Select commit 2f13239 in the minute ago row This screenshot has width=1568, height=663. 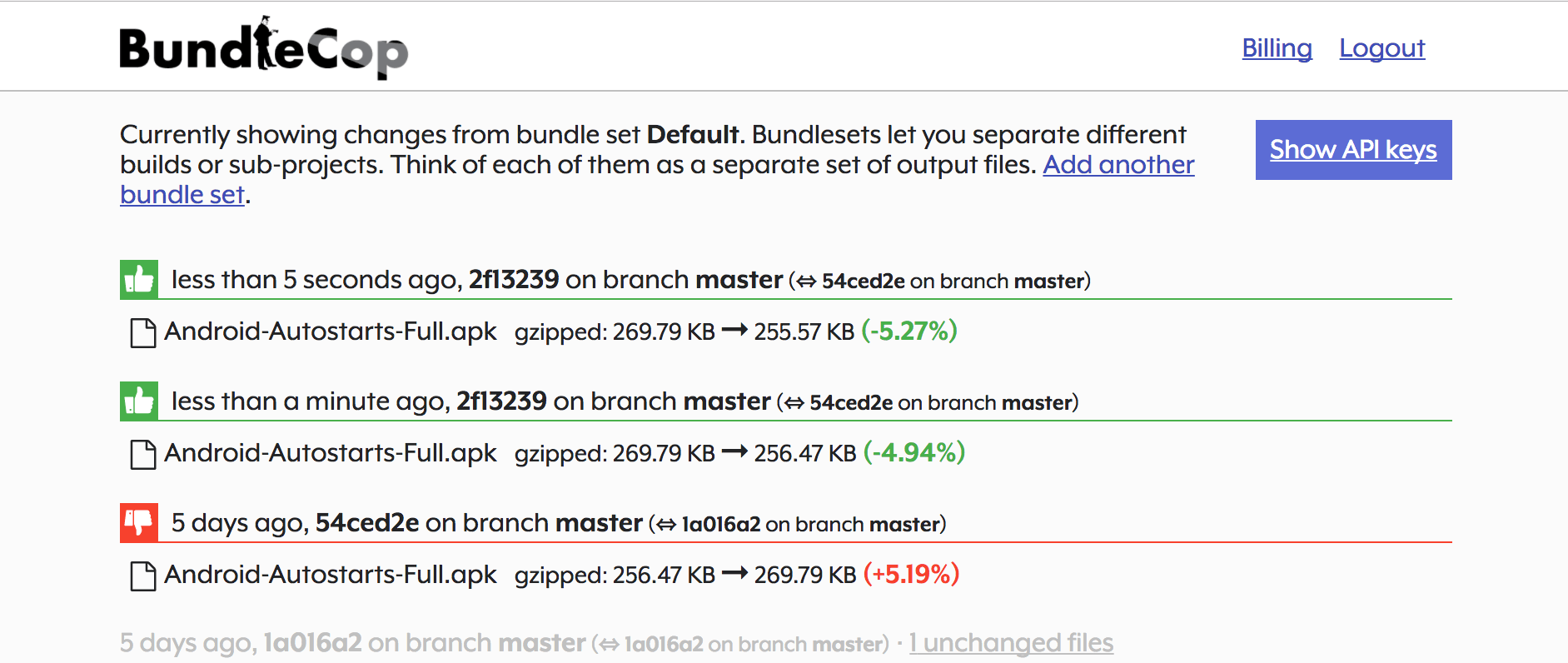501,401
